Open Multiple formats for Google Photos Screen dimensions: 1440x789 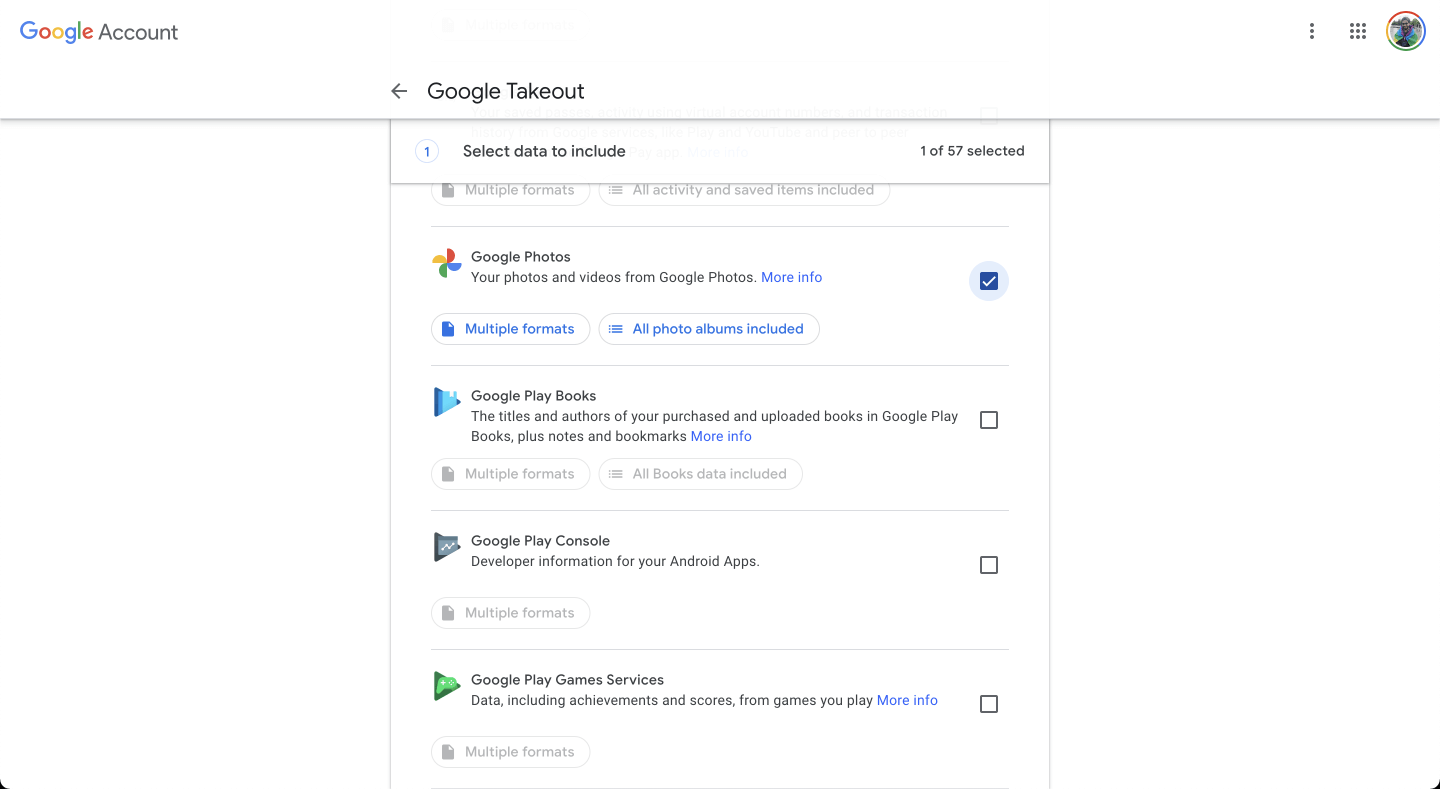coord(510,328)
